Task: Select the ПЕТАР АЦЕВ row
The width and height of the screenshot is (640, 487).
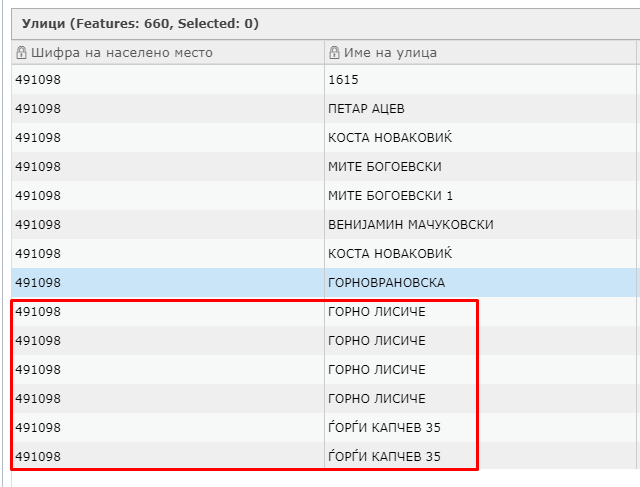Action: (366, 109)
